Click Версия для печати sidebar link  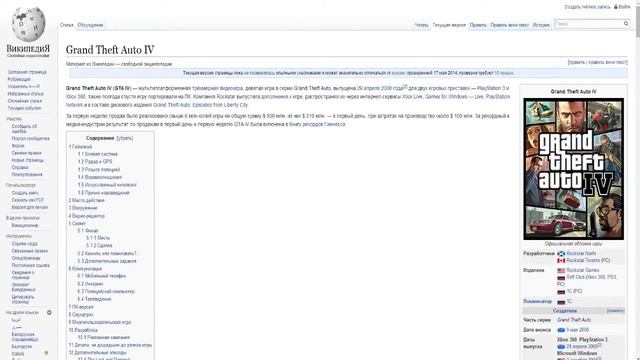point(29,207)
